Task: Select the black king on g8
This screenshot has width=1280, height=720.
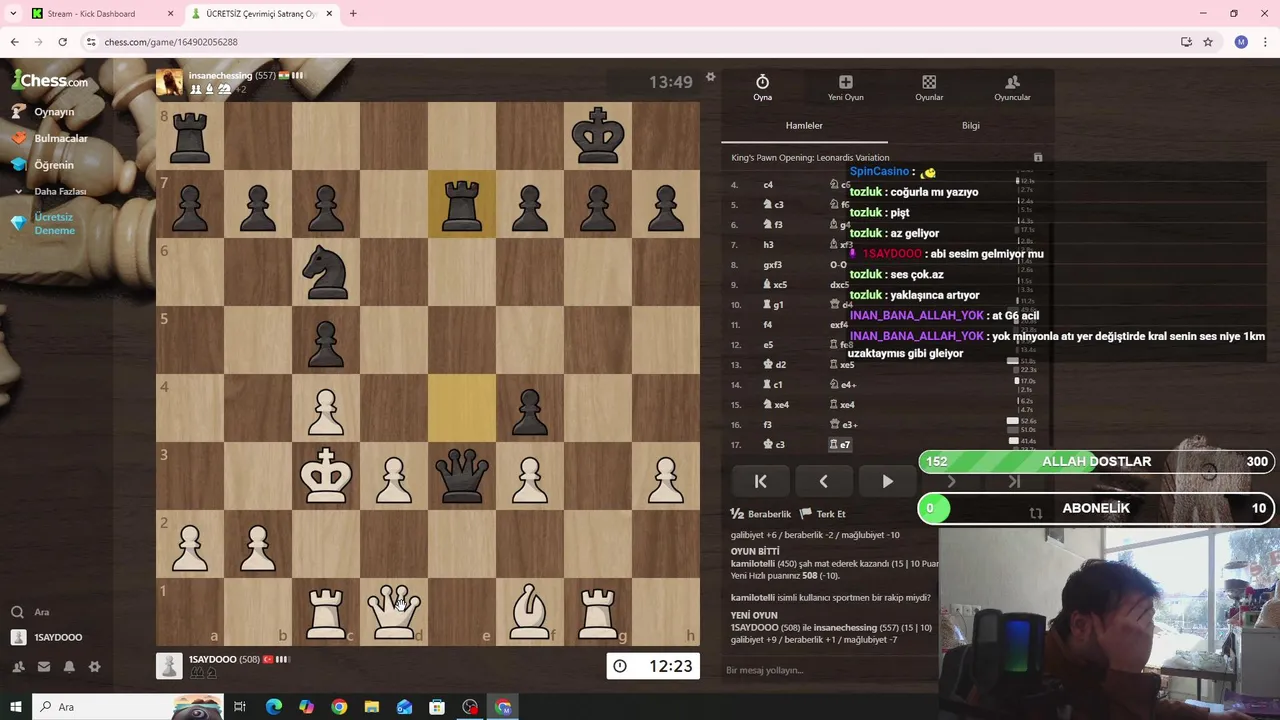Action: (x=598, y=136)
